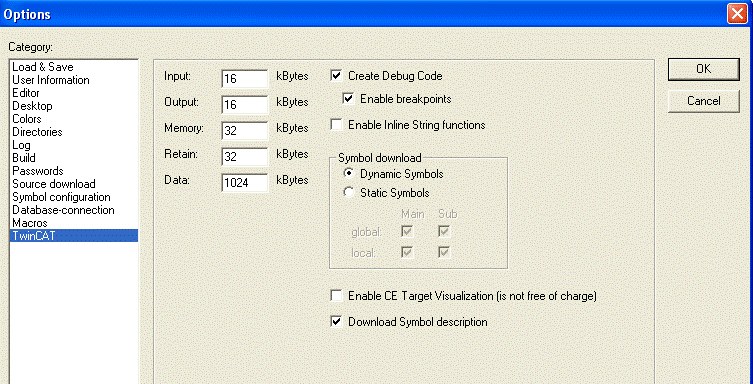Click the global Main checkbox
This screenshot has height=384, width=753.
407,232
